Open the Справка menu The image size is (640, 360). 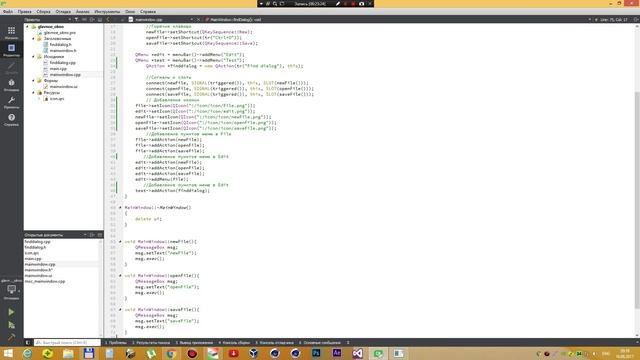[148, 12]
